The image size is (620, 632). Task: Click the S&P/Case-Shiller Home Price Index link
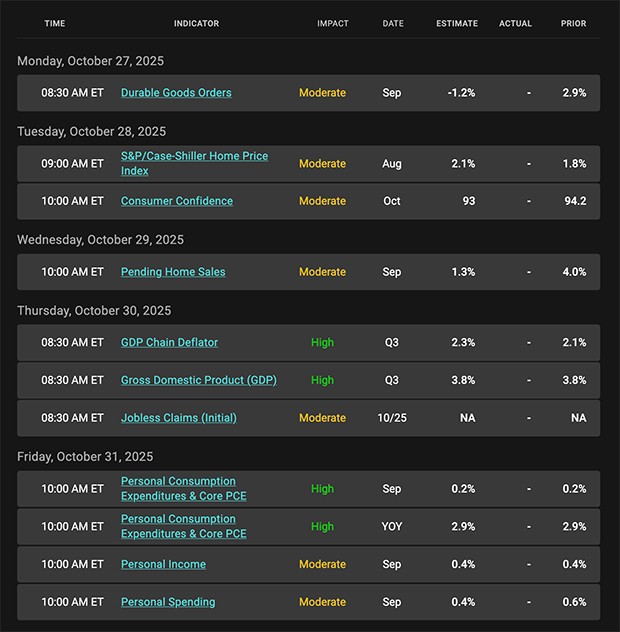click(x=194, y=163)
